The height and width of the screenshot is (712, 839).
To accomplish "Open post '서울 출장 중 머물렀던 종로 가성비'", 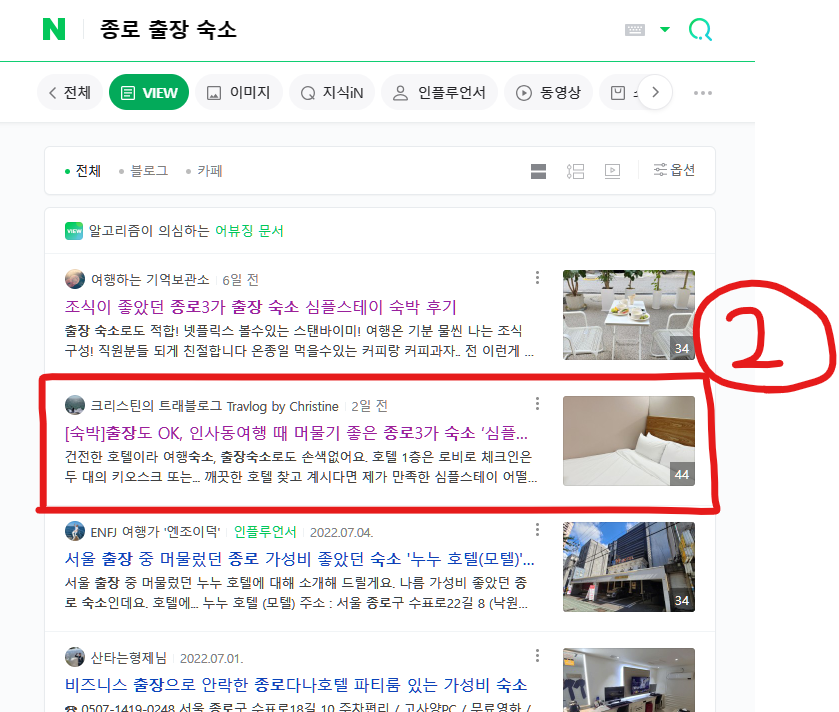I will click(x=300, y=559).
